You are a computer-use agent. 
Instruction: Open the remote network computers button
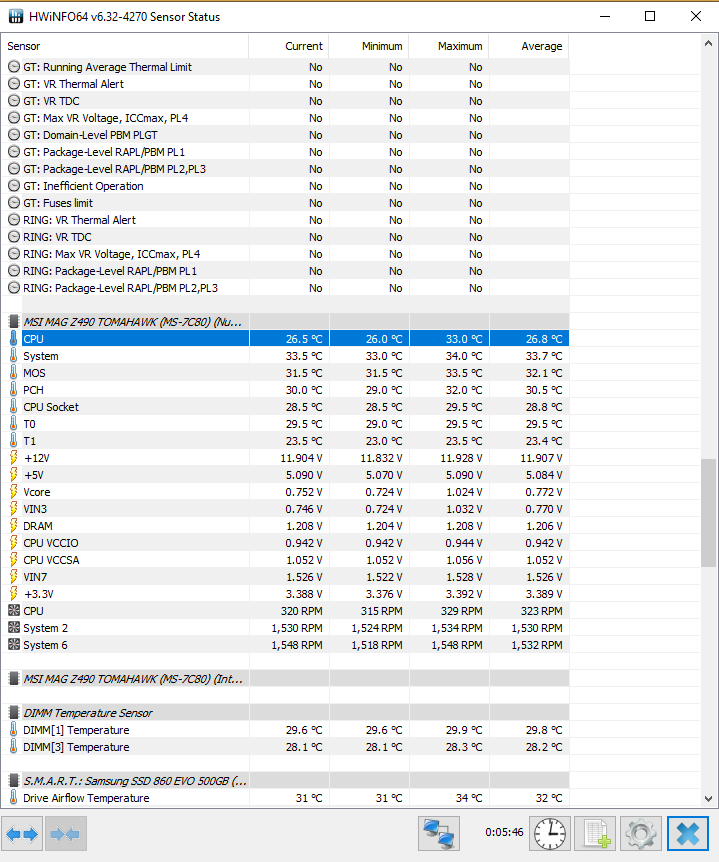pos(439,834)
